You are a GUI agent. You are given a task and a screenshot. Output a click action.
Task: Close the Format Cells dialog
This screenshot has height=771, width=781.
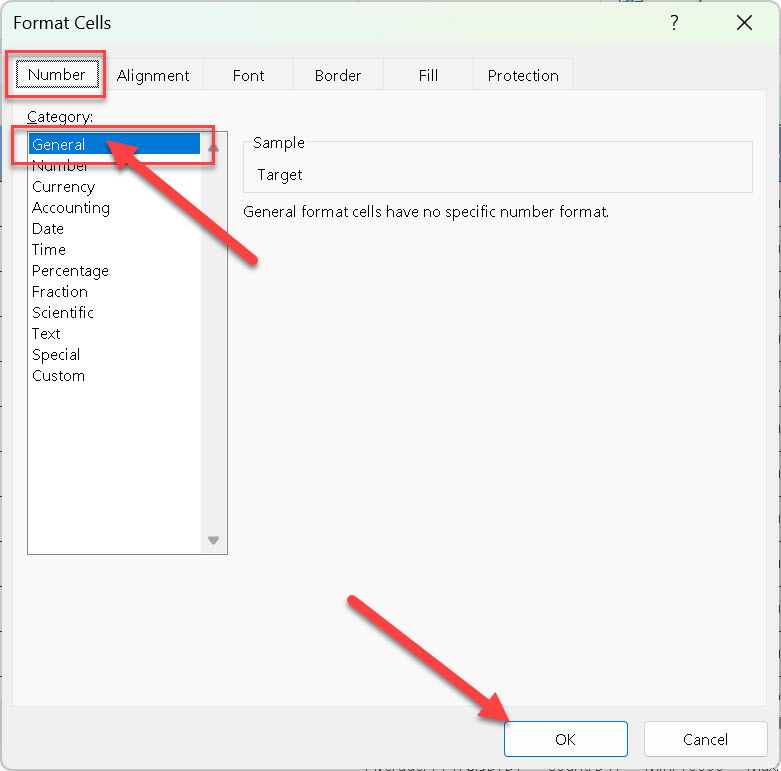point(744,22)
